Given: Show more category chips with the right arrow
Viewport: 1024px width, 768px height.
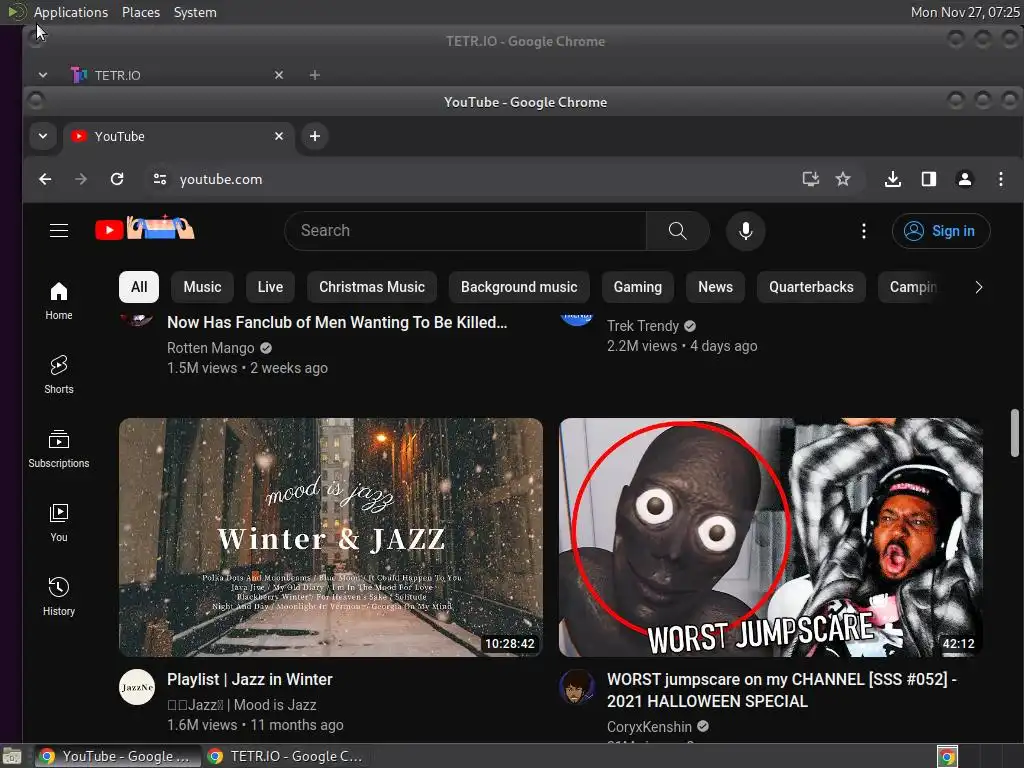Looking at the screenshot, I should [x=978, y=287].
